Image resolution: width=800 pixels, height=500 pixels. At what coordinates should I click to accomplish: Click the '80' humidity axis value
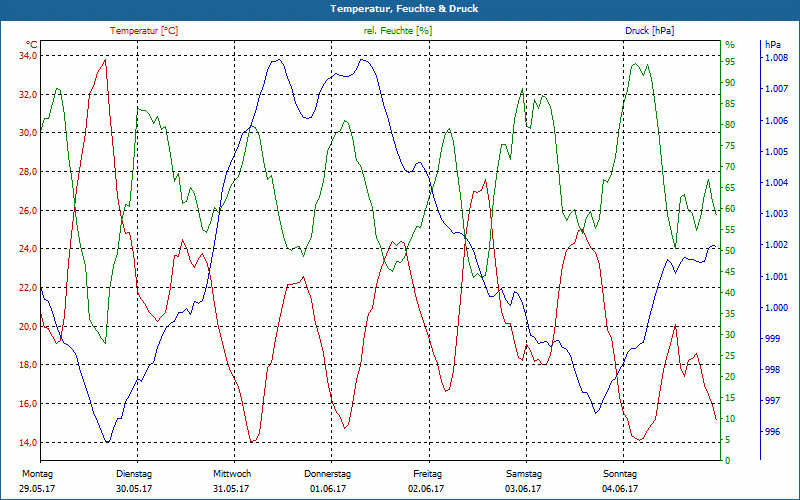(730, 124)
